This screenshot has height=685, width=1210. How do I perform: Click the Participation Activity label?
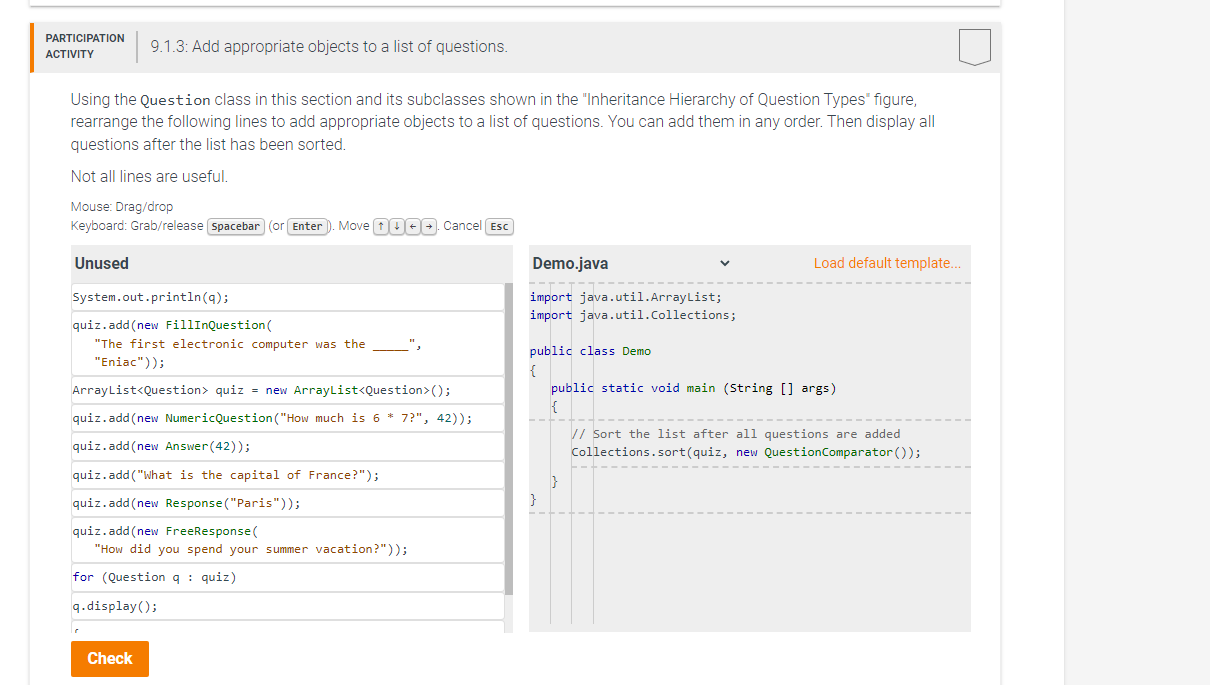[x=85, y=46]
